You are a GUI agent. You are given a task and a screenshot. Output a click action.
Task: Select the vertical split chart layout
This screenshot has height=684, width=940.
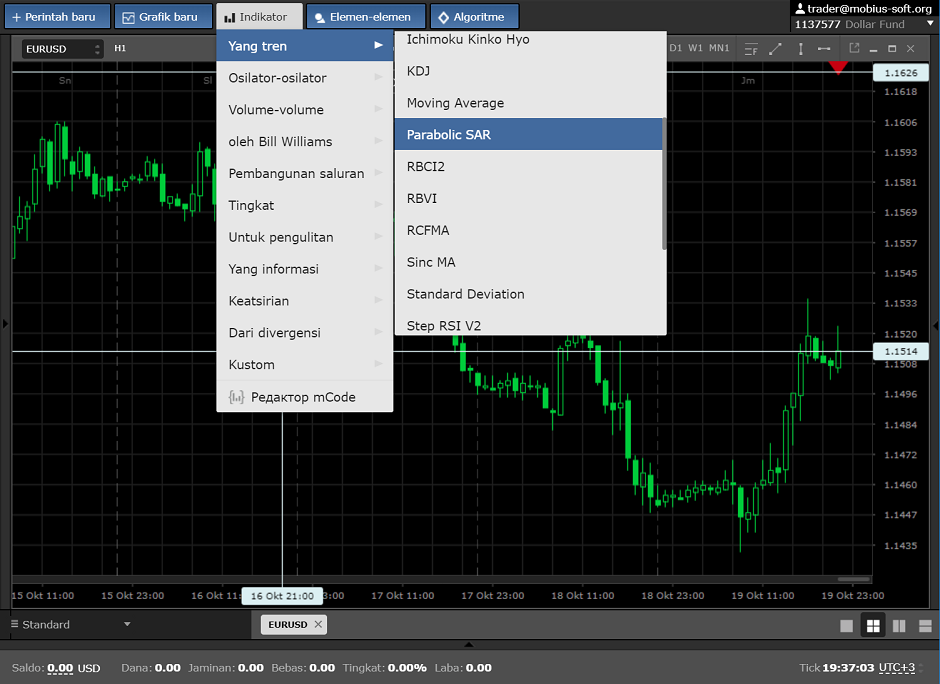point(899,626)
